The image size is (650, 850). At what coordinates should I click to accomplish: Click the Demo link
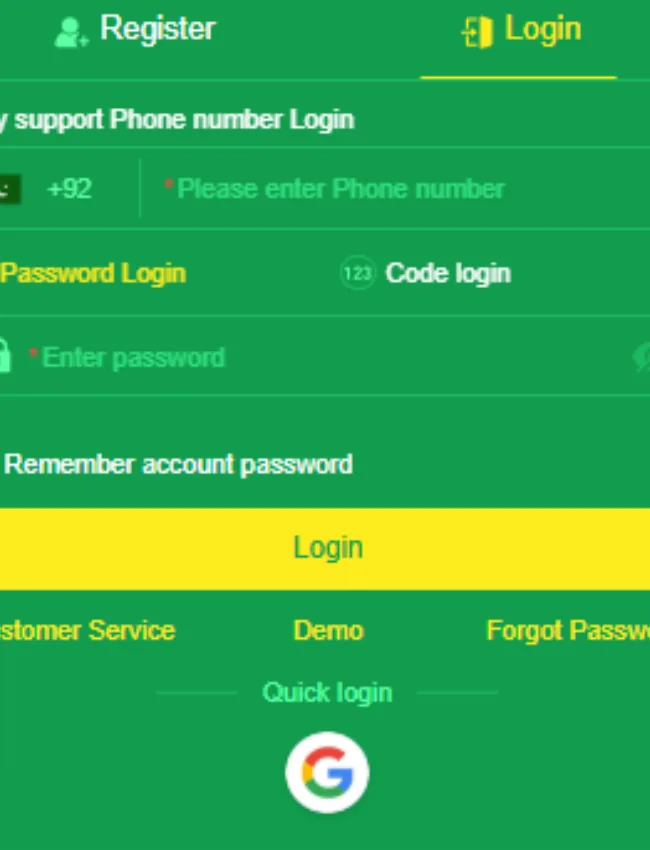[x=328, y=630]
